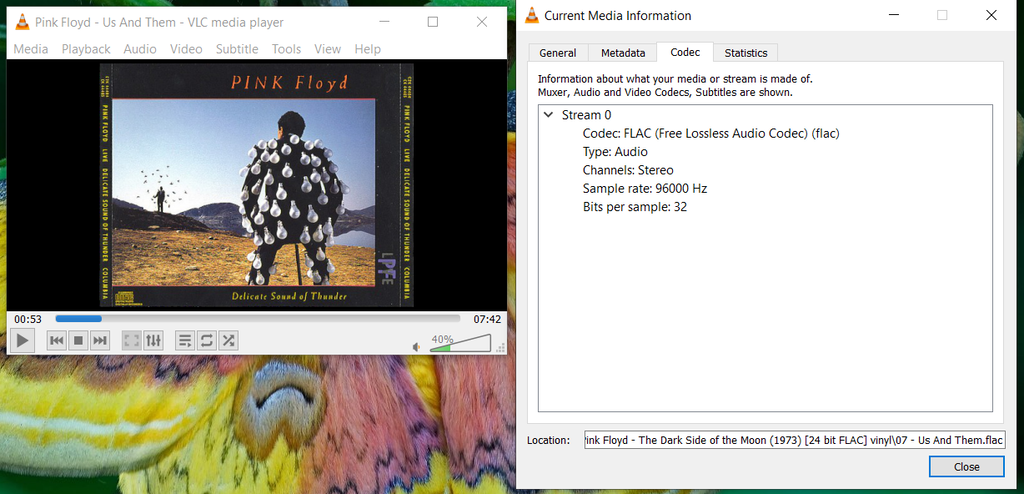Select the Type: Audio row

coord(615,152)
